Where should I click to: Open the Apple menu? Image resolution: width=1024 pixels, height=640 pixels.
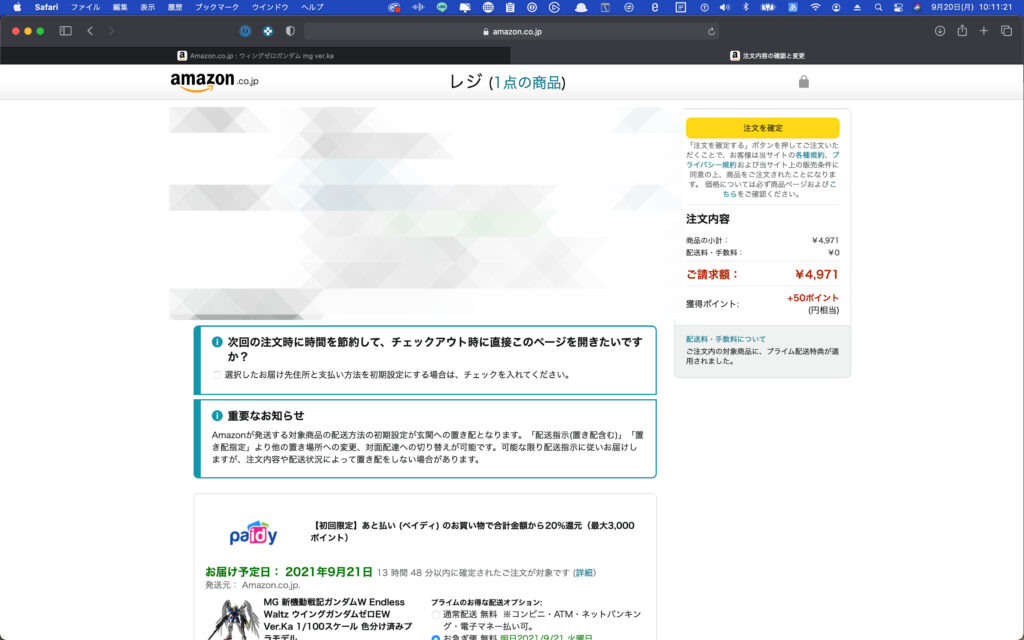[17, 7]
